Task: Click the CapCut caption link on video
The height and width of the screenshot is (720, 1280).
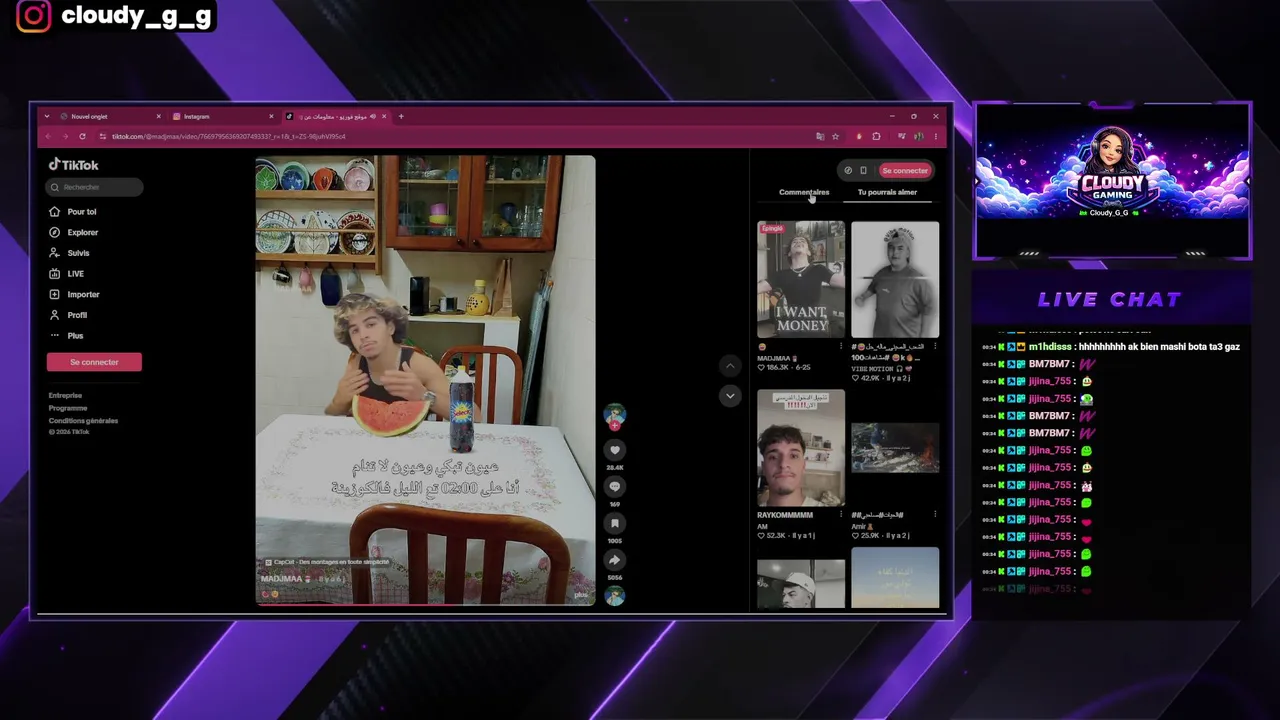Action: [327, 562]
